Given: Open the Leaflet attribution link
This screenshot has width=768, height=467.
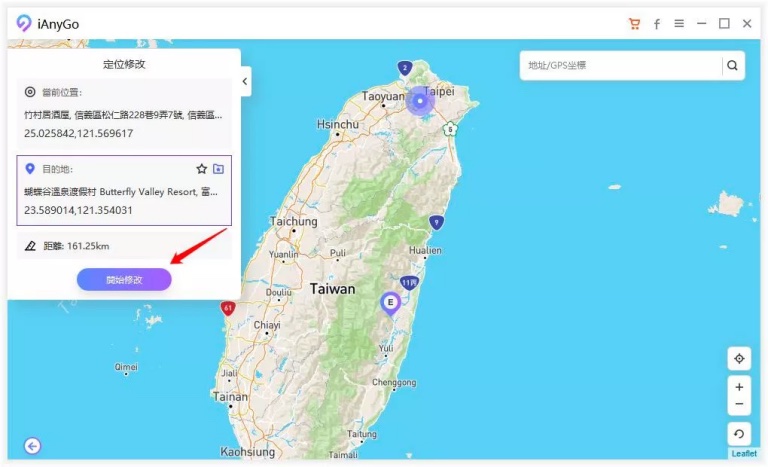Looking at the screenshot, I should [x=744, y=454].
